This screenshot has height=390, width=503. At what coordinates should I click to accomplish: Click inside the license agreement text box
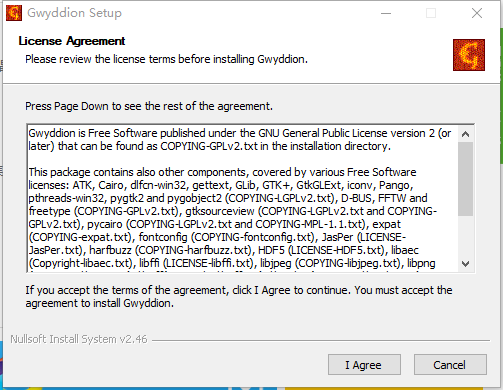(242, 198)
